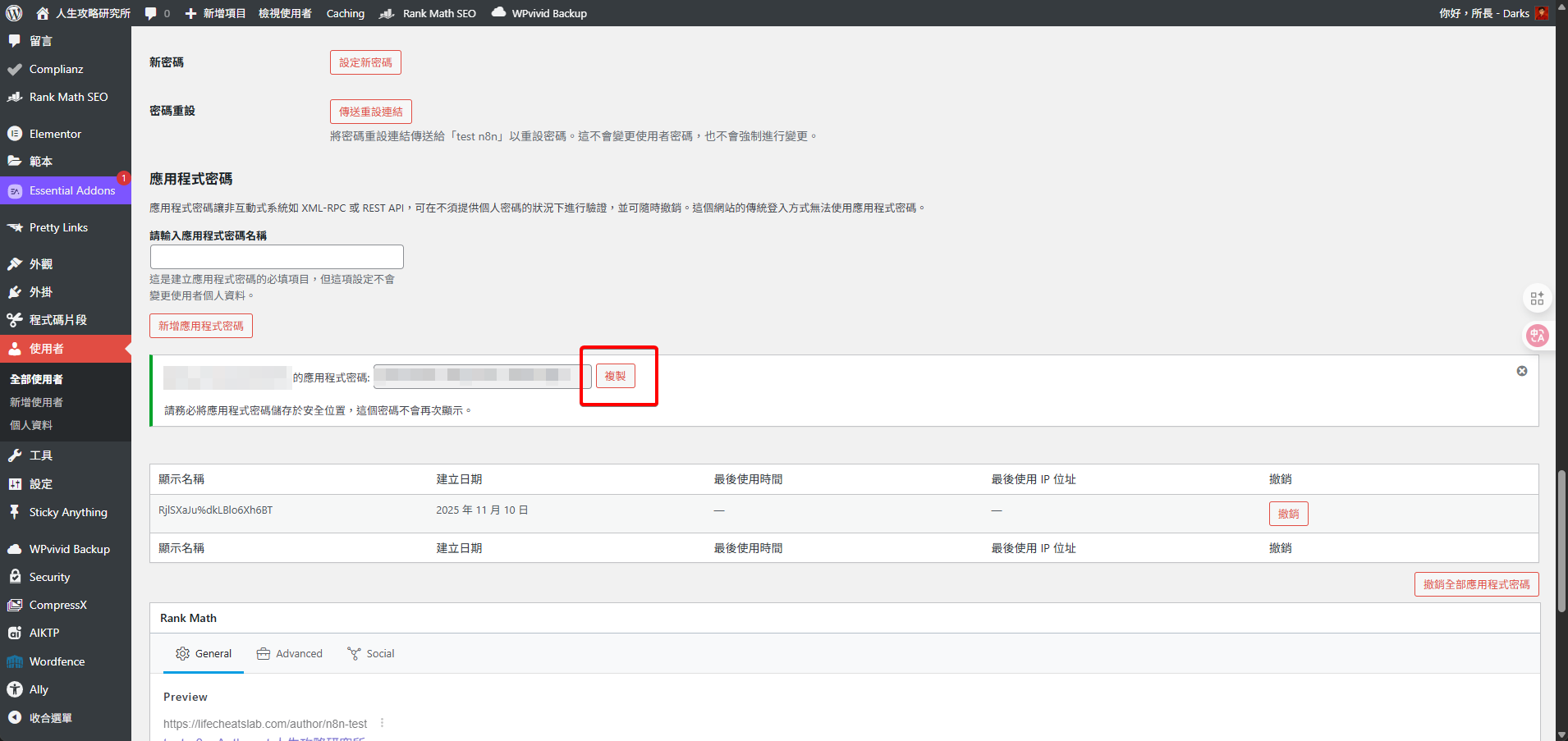The image size is (1568, 741).
Task: Click the WordPress logo in the admin bar
Action: coord(13,12)
